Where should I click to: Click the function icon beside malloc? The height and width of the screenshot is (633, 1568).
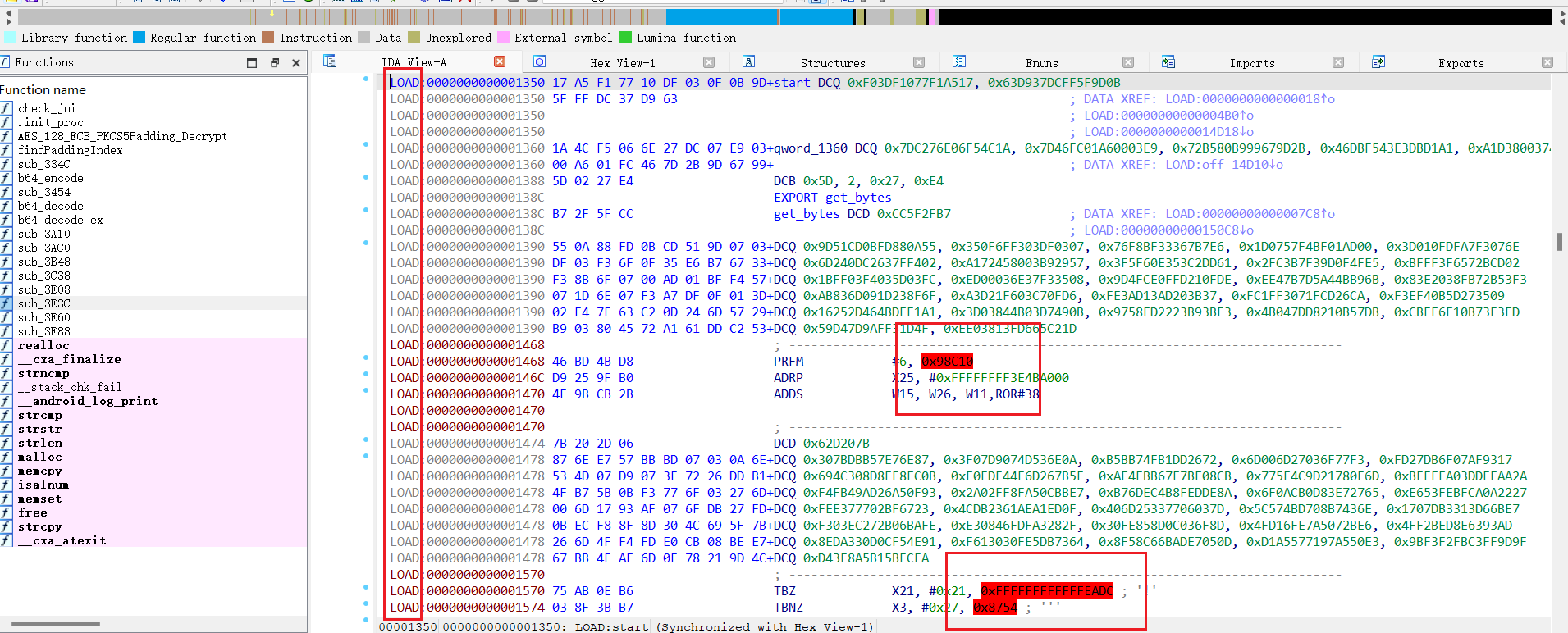pos(7,457)
